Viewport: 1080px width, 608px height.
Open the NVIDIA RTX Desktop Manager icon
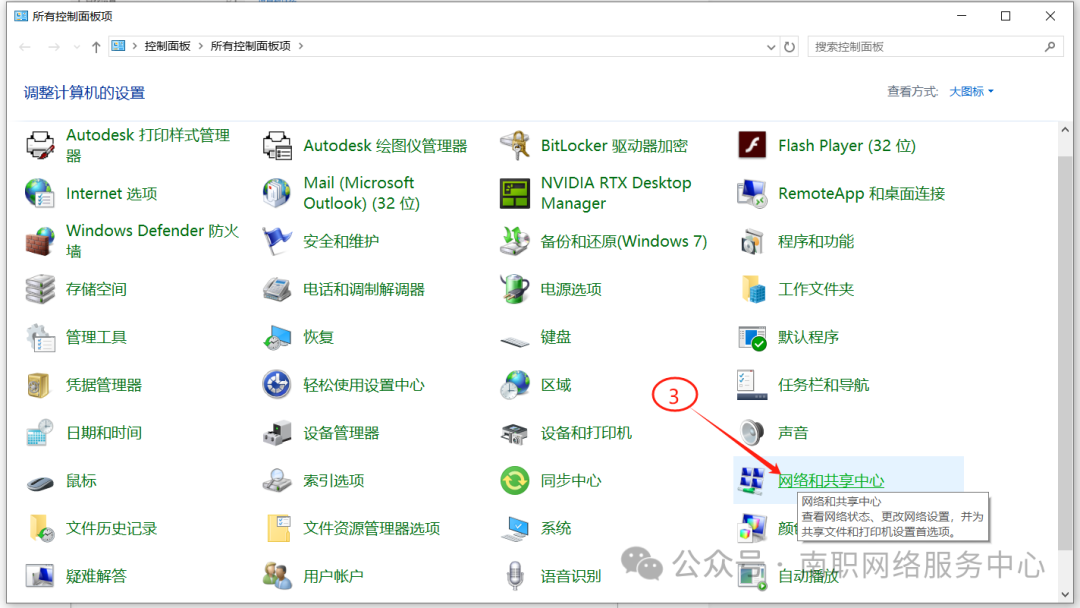[x=515, y=193]
